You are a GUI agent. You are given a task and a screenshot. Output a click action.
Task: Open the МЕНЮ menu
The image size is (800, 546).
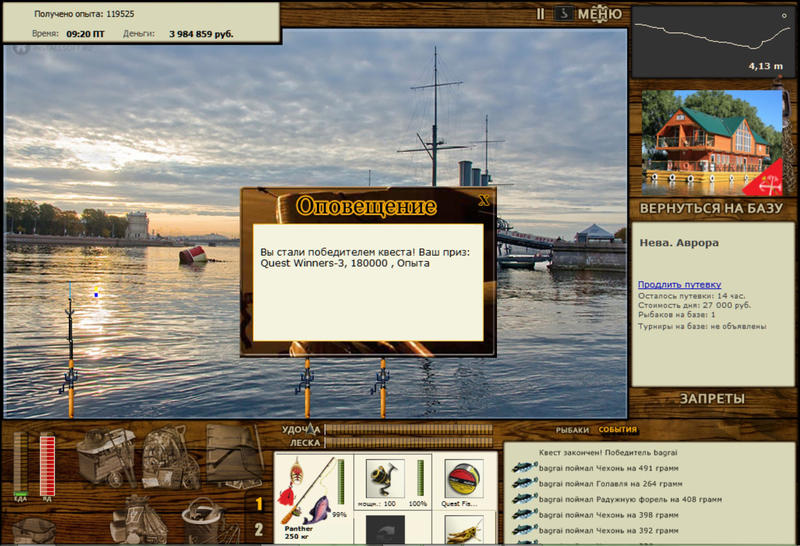tap(599, 14)
